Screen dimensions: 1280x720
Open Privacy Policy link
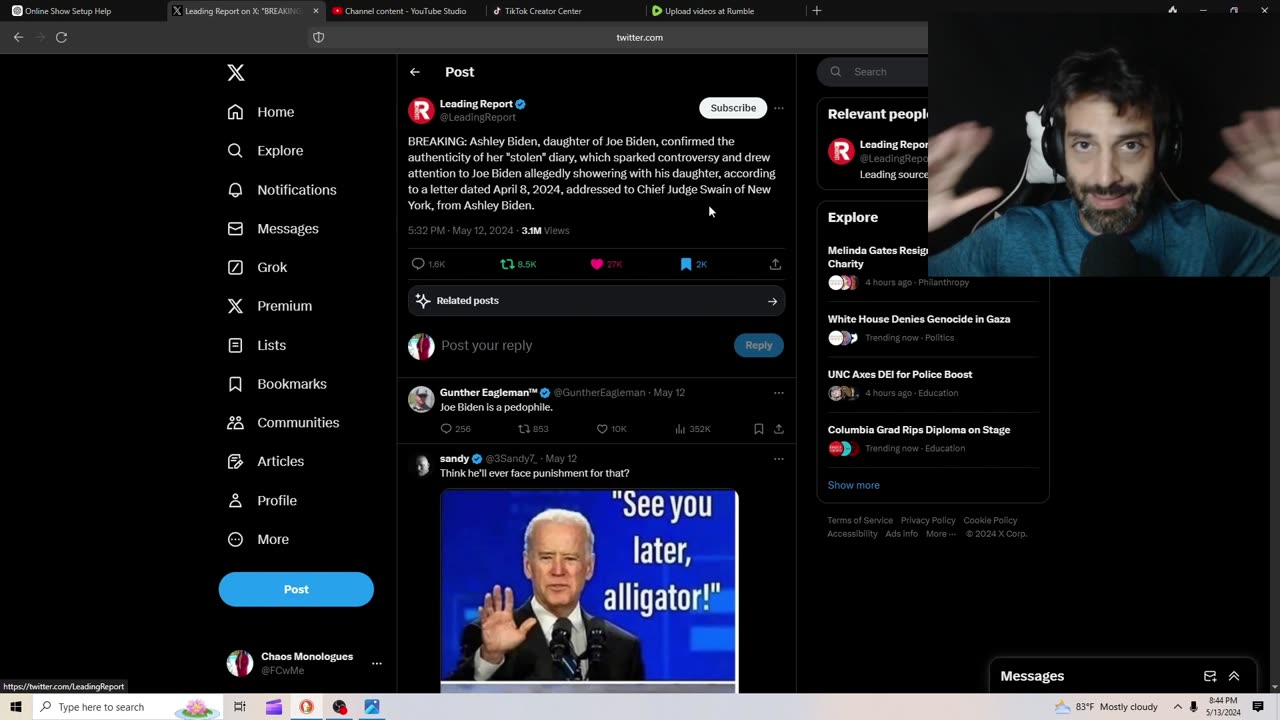(928, 520)
